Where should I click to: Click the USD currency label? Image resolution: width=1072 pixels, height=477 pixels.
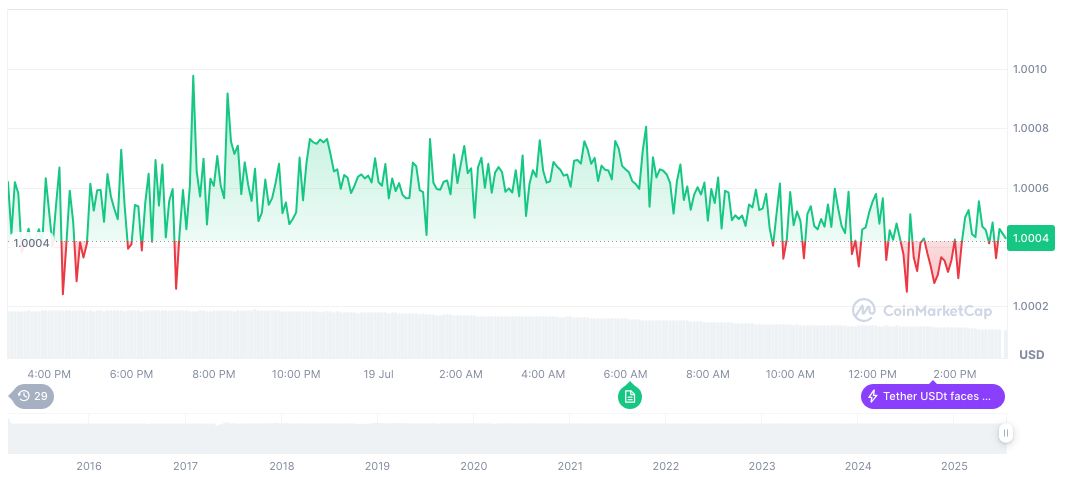(1031, 355)
